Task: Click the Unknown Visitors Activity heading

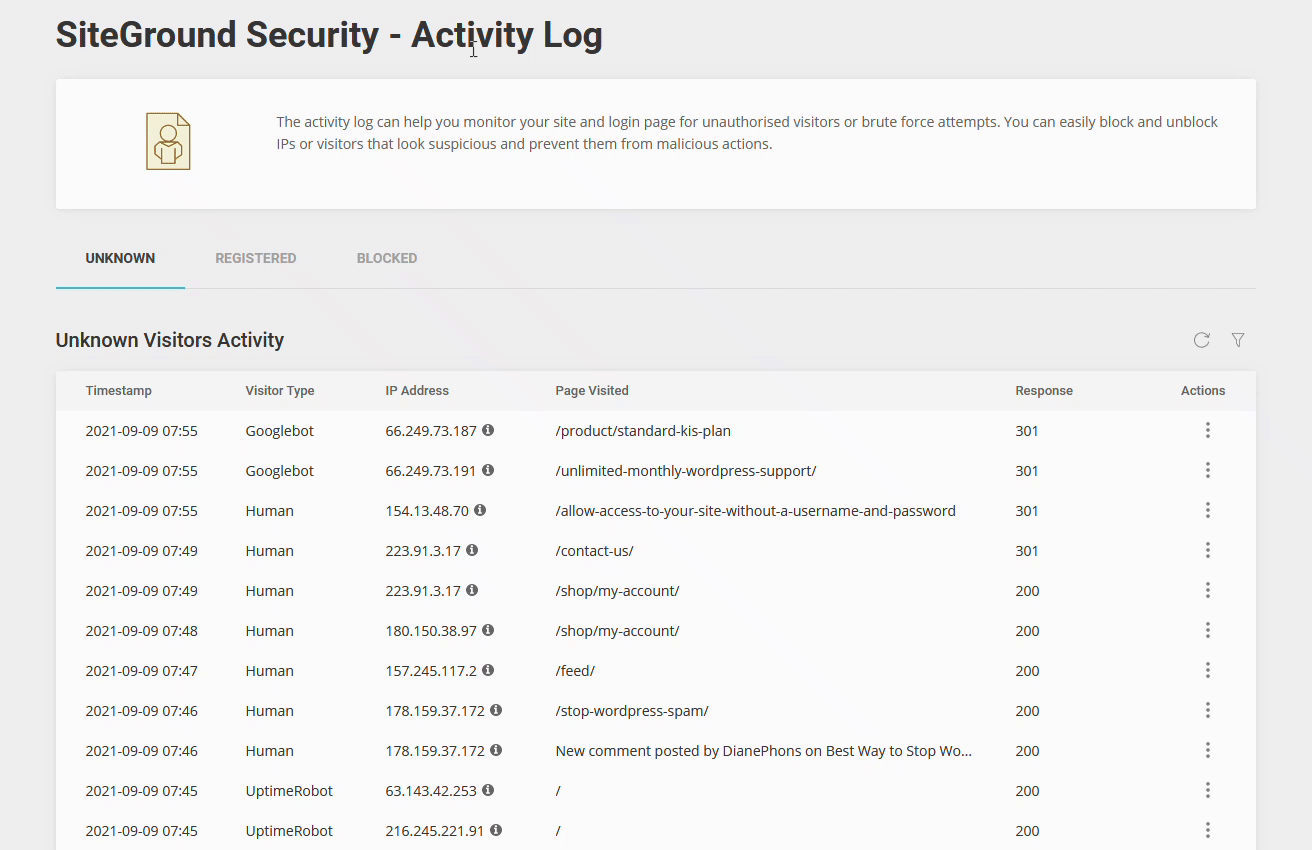Action: point(170,340)
